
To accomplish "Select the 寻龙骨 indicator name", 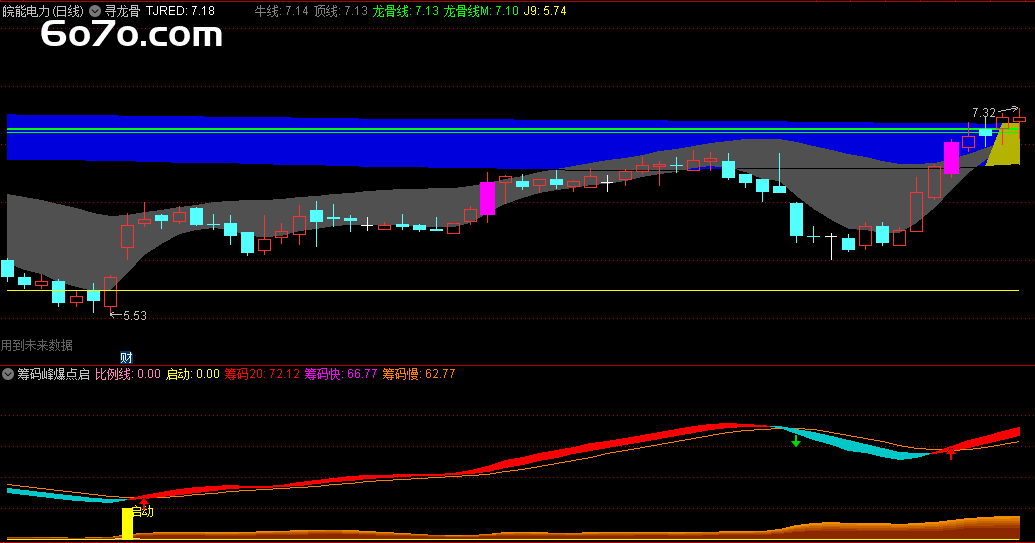I will point(123,11).
